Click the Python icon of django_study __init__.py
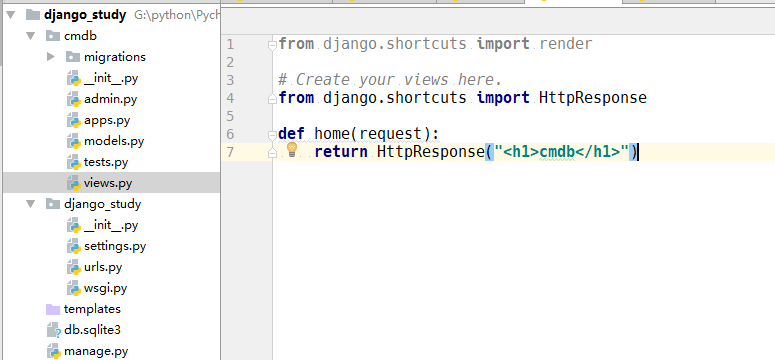The height and width of the screenshot is (360, 775). [x=74, y=225]
